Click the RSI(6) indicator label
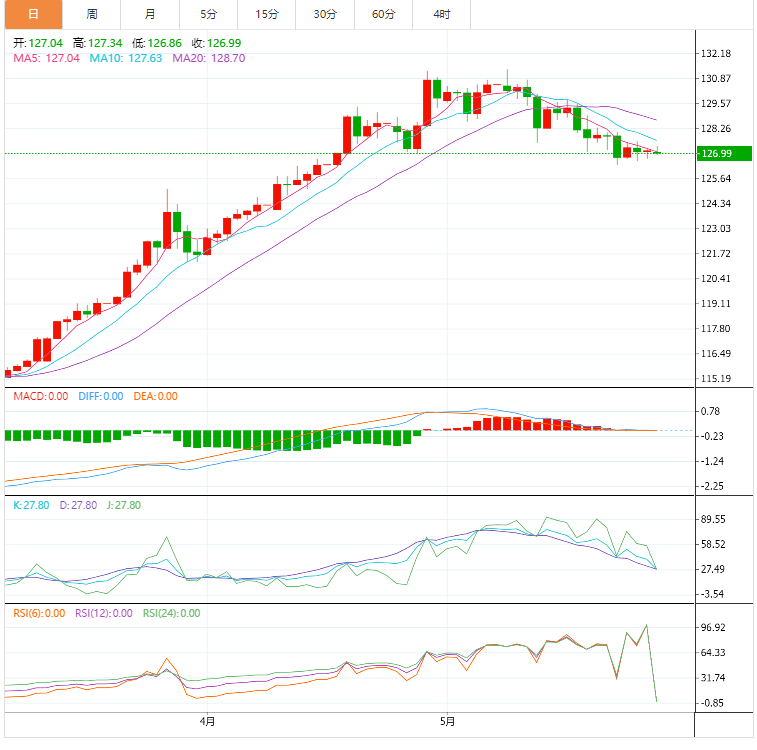 point(41,613)
